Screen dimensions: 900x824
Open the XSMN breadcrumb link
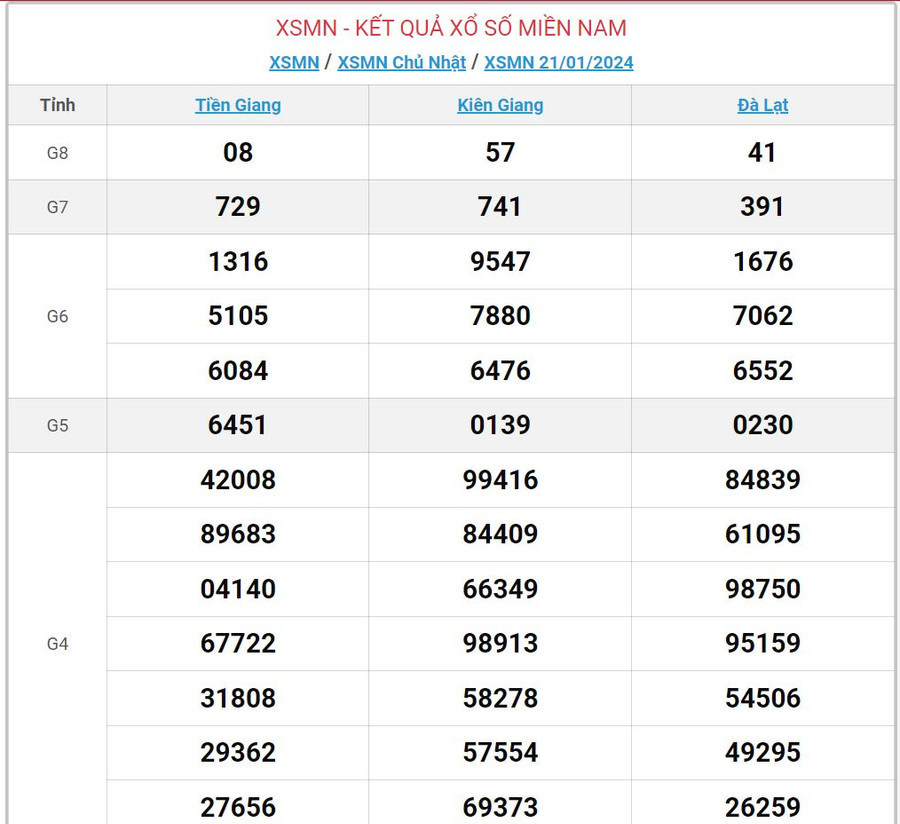(x=294, y=62)
